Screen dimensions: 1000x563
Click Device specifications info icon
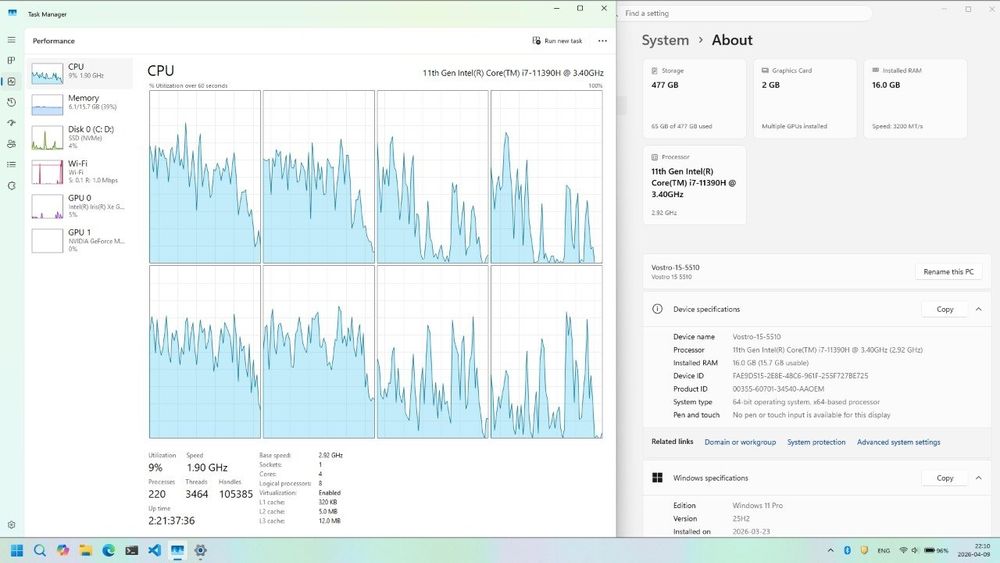pyautogui.click(x=657, y=309)
